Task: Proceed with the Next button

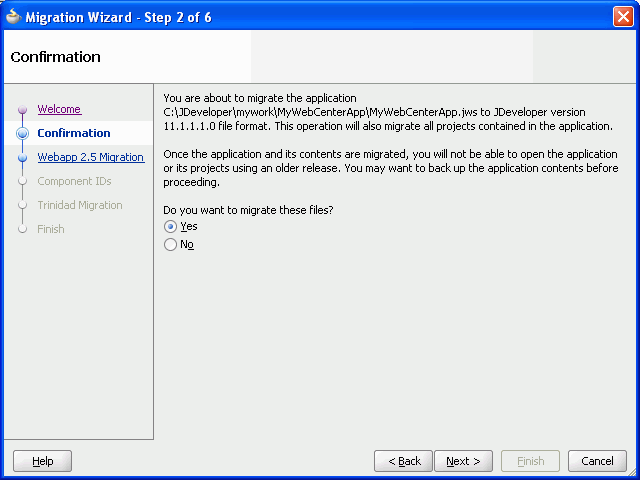Action: pos(464,461)
